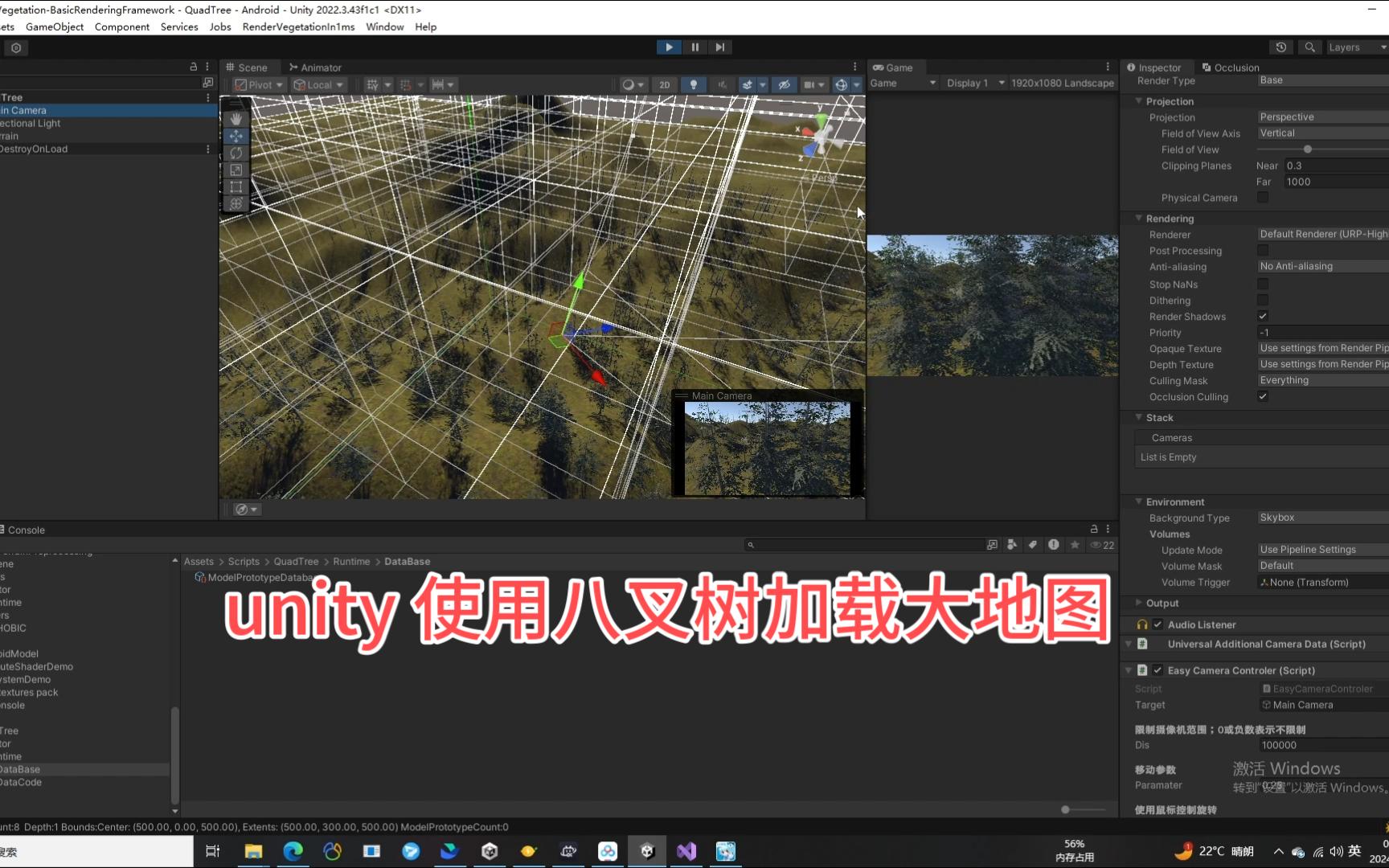Collapse the Projection section
Screen dimensions: 1389x868
(1139, 101)
